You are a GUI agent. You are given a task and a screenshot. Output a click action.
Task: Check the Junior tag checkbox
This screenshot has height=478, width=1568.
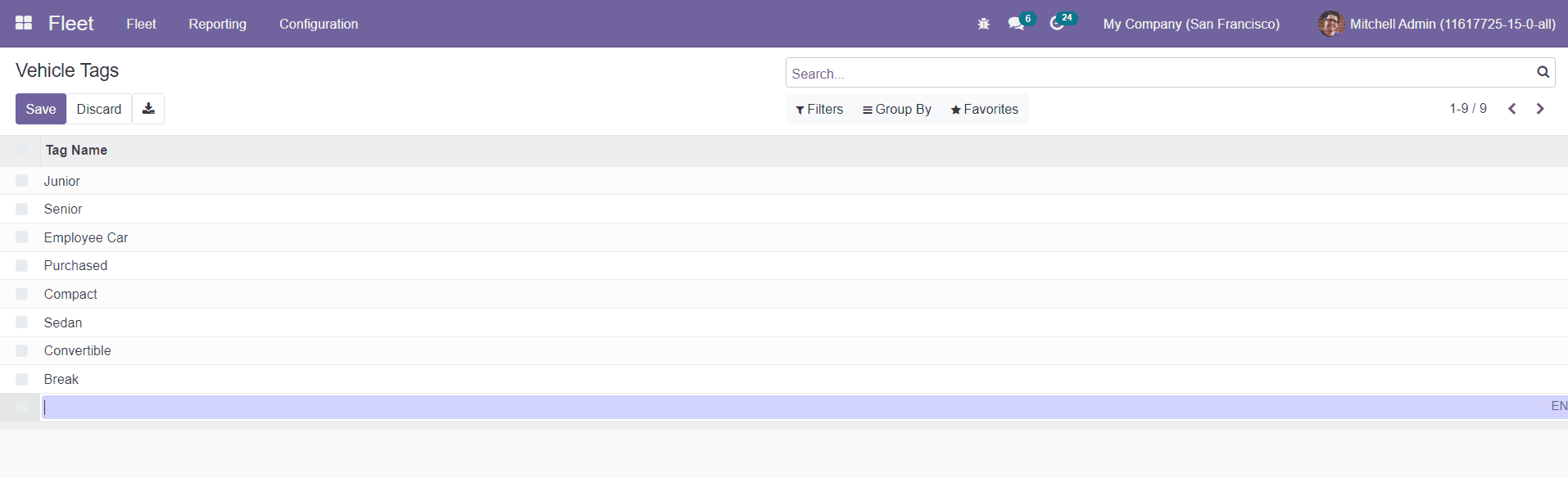point(22,181)
